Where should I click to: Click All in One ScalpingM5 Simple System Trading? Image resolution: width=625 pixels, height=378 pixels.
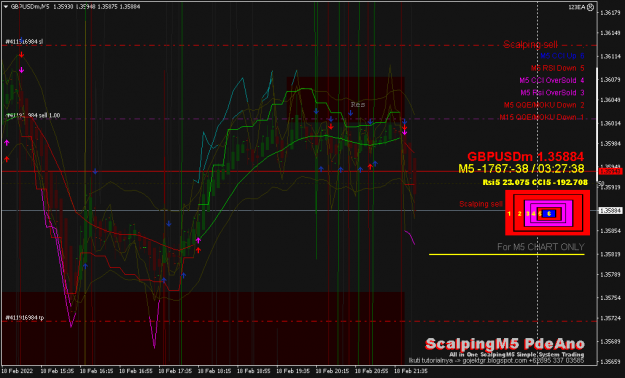click(x=517, y=354)
